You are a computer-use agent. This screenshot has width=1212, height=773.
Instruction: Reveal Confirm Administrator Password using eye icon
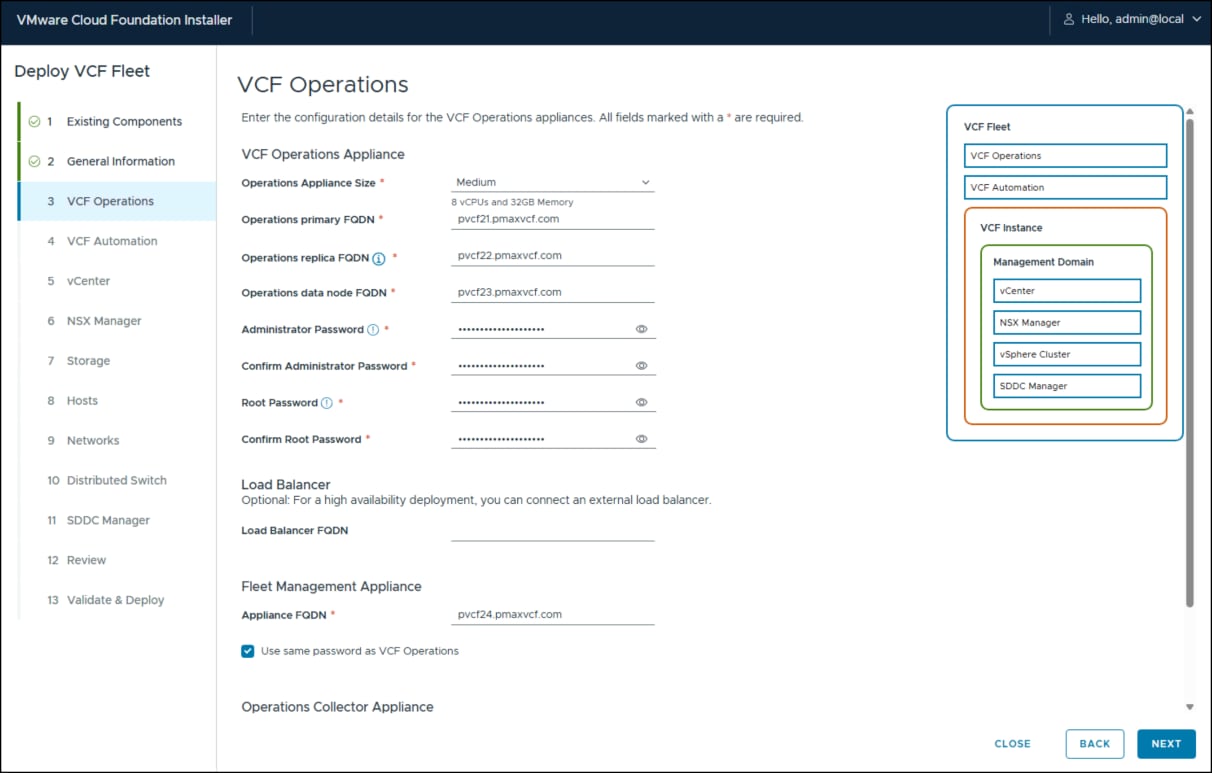642,366
